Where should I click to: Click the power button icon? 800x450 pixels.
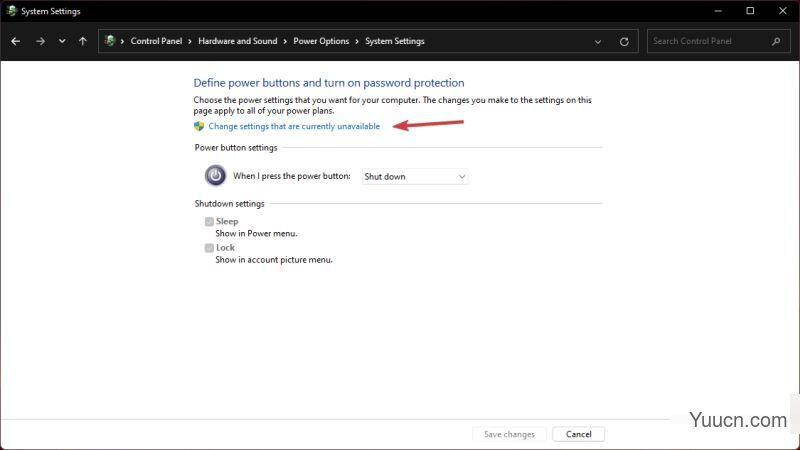click(x=215, y=176)
